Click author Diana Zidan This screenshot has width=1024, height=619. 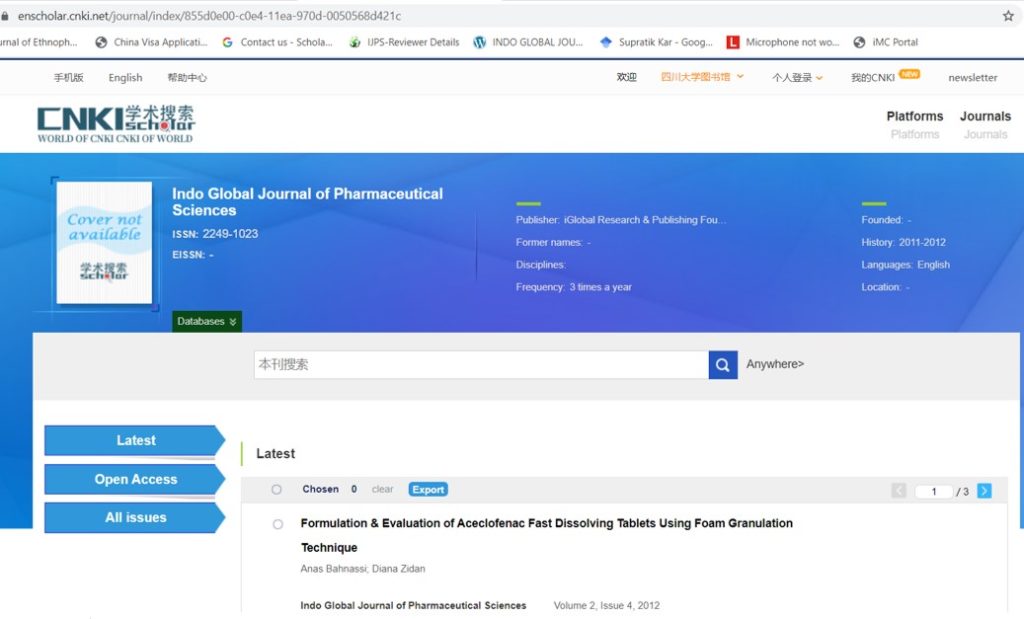[x=398, y=569]
